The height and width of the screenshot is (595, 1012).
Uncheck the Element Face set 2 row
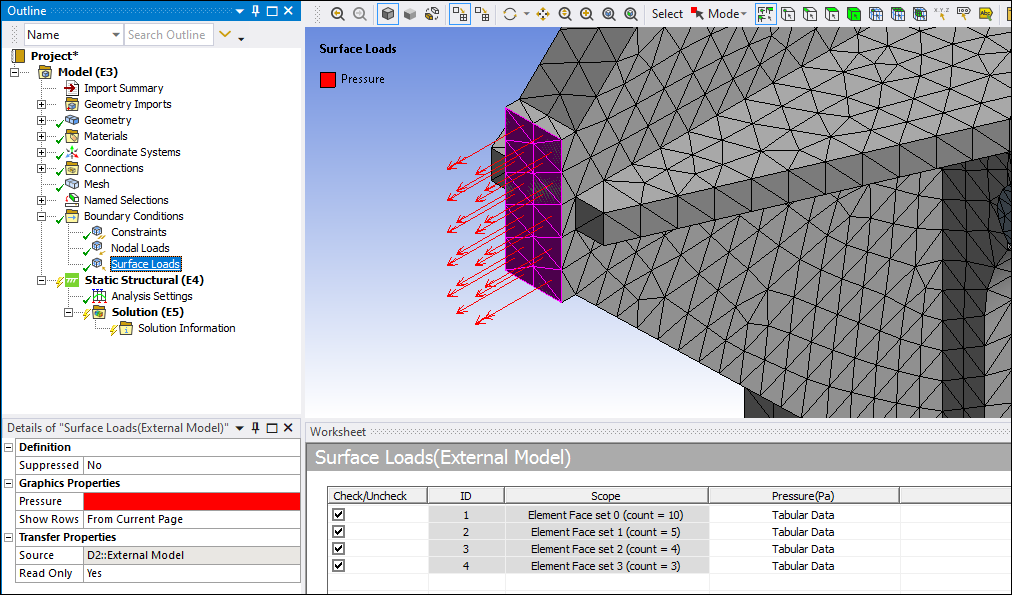pyautogui.click(x=338, y=549)
